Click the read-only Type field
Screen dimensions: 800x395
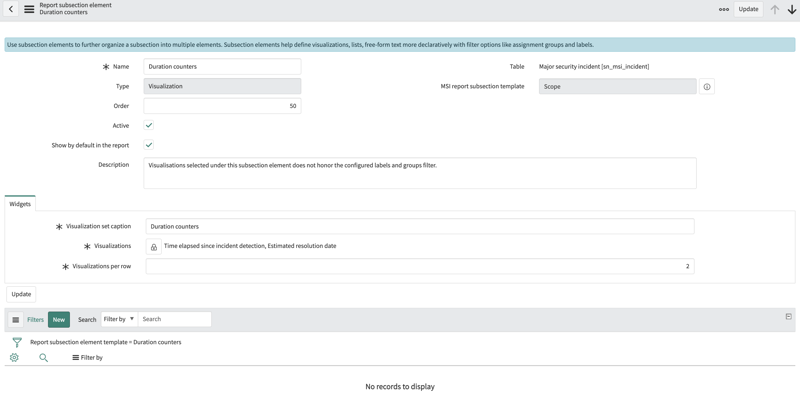pos(222,86)
